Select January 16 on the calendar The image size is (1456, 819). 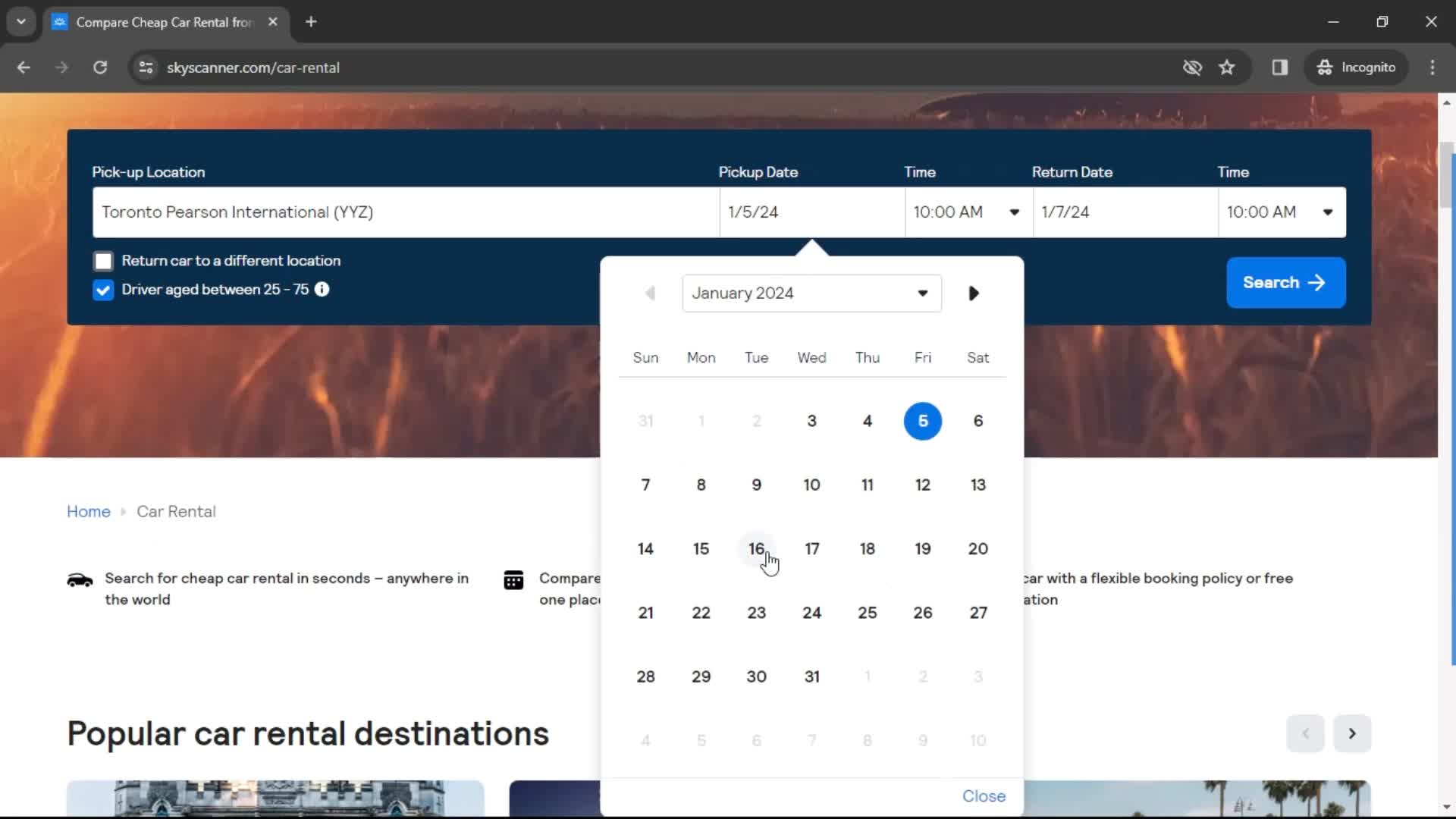tap(756, 548)
